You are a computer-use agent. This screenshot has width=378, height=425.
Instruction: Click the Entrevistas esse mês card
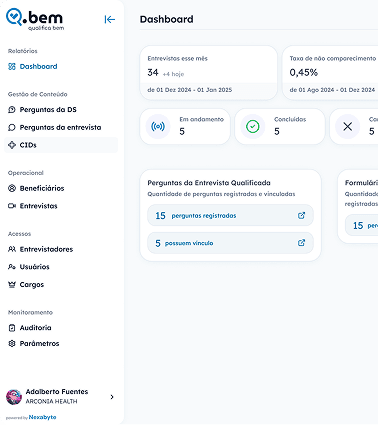coord(208,73)
